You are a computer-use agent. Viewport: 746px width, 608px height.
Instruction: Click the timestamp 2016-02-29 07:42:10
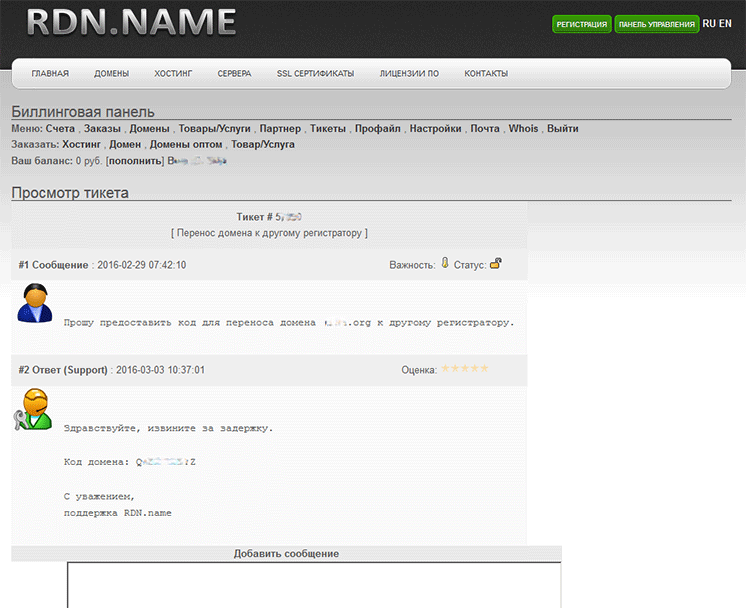coord(142,265)
